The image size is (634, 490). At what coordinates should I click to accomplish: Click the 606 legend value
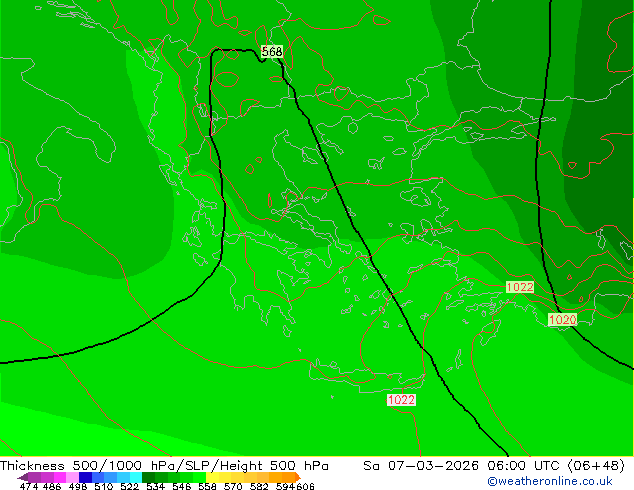pos(305,486)
